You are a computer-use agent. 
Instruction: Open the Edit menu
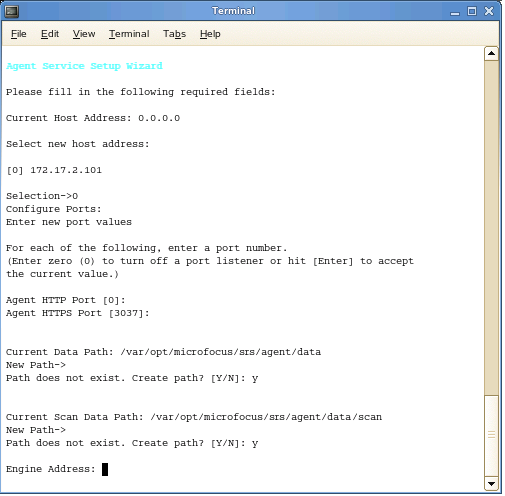[x=50, y=34]
